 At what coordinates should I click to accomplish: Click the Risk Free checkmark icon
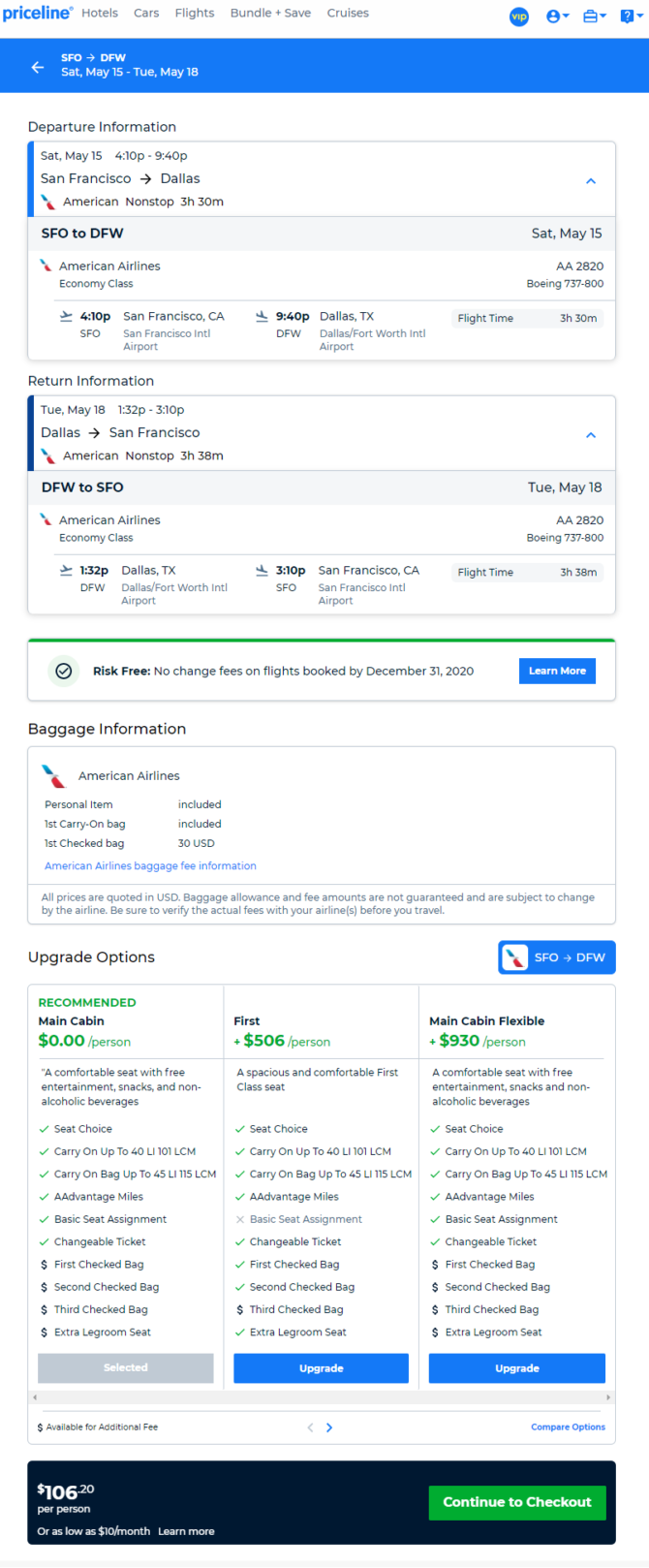click(64, 671)
